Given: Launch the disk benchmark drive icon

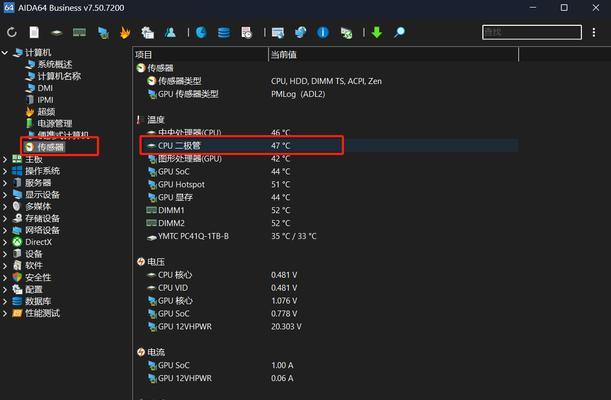Looking at the screenshot, I should [57, 33].
